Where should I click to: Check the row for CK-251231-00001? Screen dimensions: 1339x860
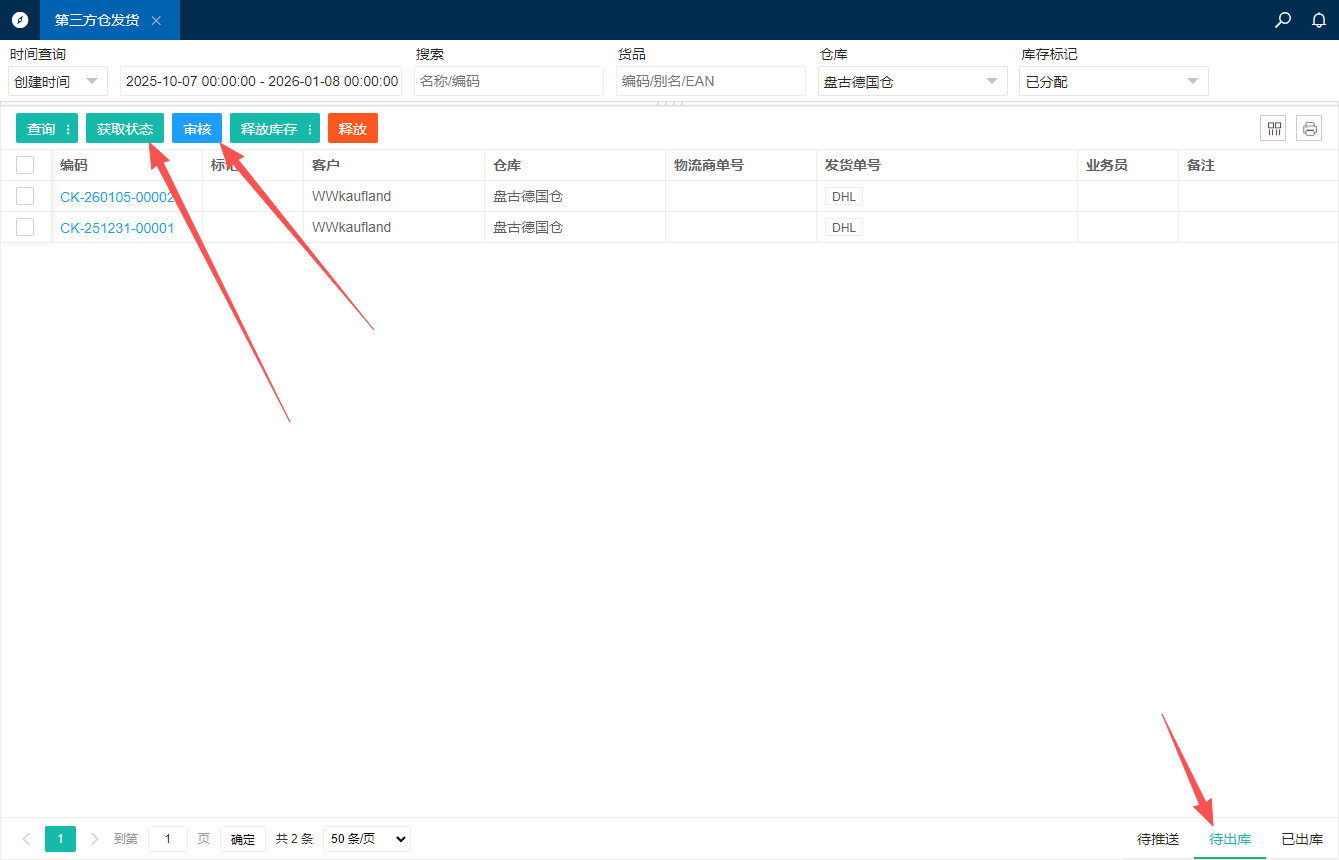click(25, 227)
